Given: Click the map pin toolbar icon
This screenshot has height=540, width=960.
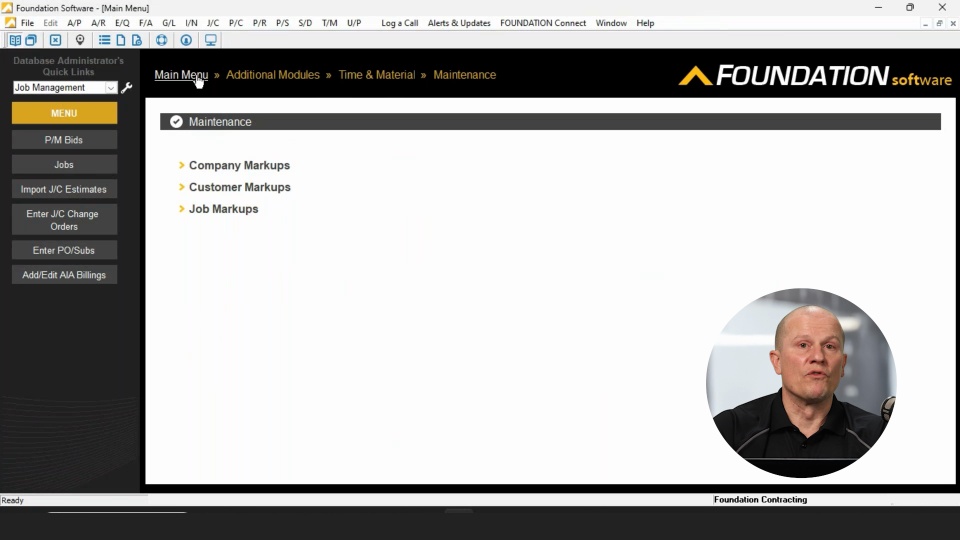Looking at the screenshot, I should (80, 40).
